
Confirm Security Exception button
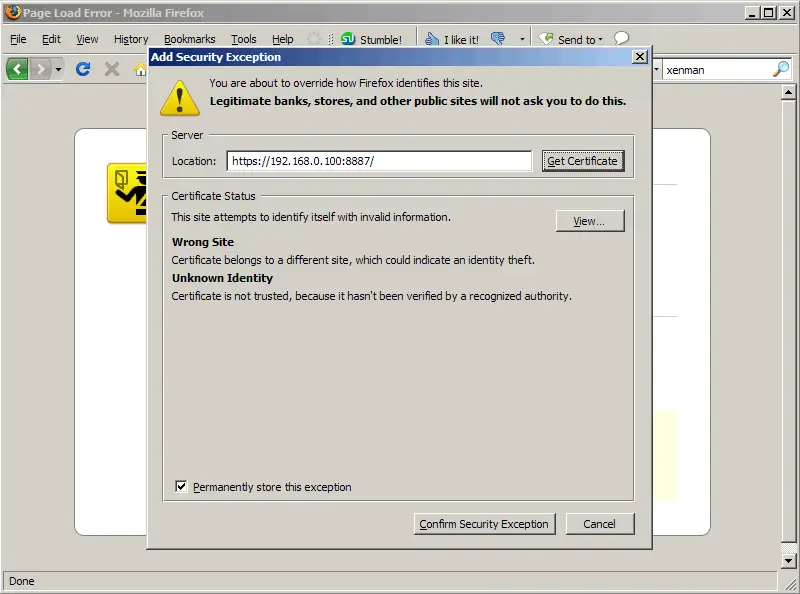(x=484, y=524)
